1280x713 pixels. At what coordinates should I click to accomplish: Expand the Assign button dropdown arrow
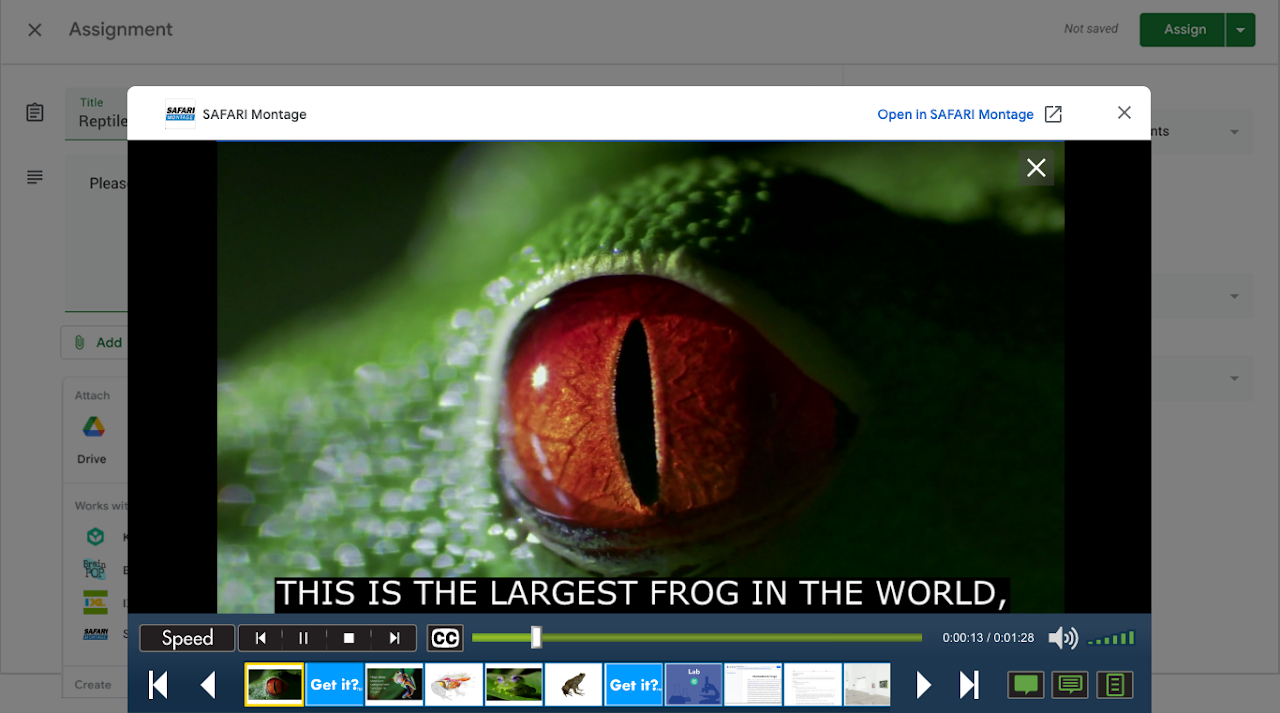(x=1240, y=30)
